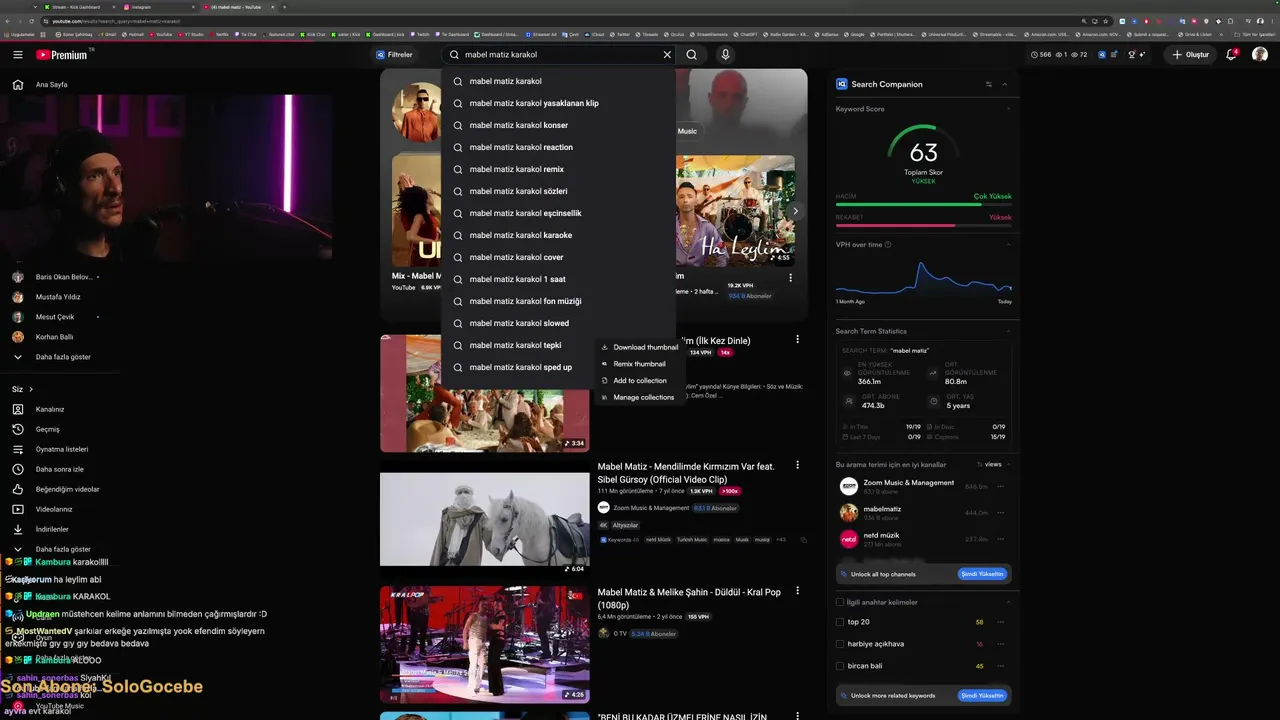Open more options for İlk Kez Dinle video

pyautogui.click(x=797, y=339)
